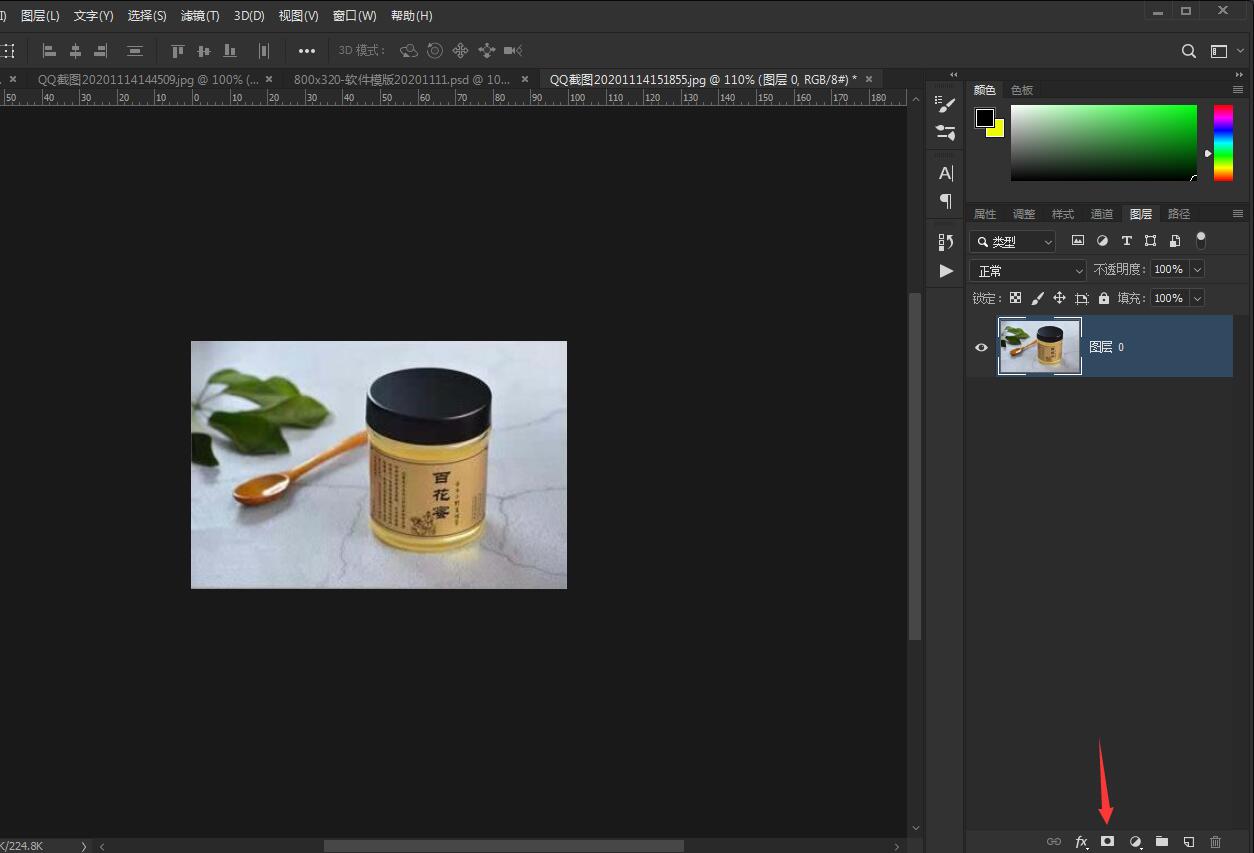This screenshot has width=1254, height=853.
Task: Open the new adjustment layer half-circle icon
Action: coord(1135,842)
